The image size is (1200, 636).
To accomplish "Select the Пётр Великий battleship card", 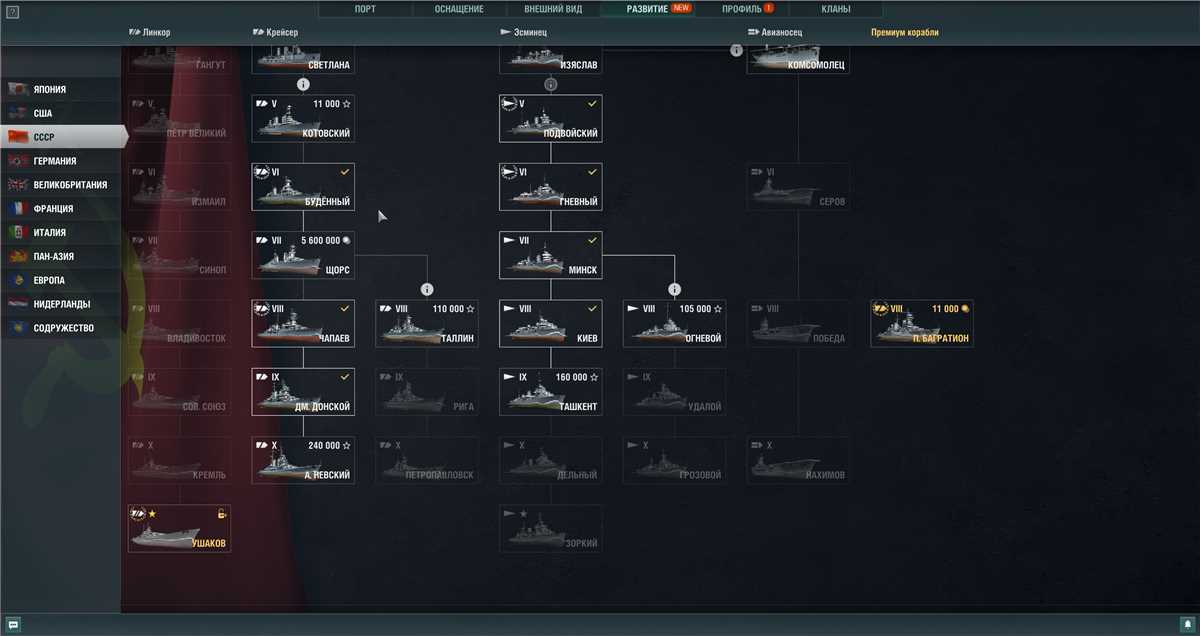I will click(179, 118).
